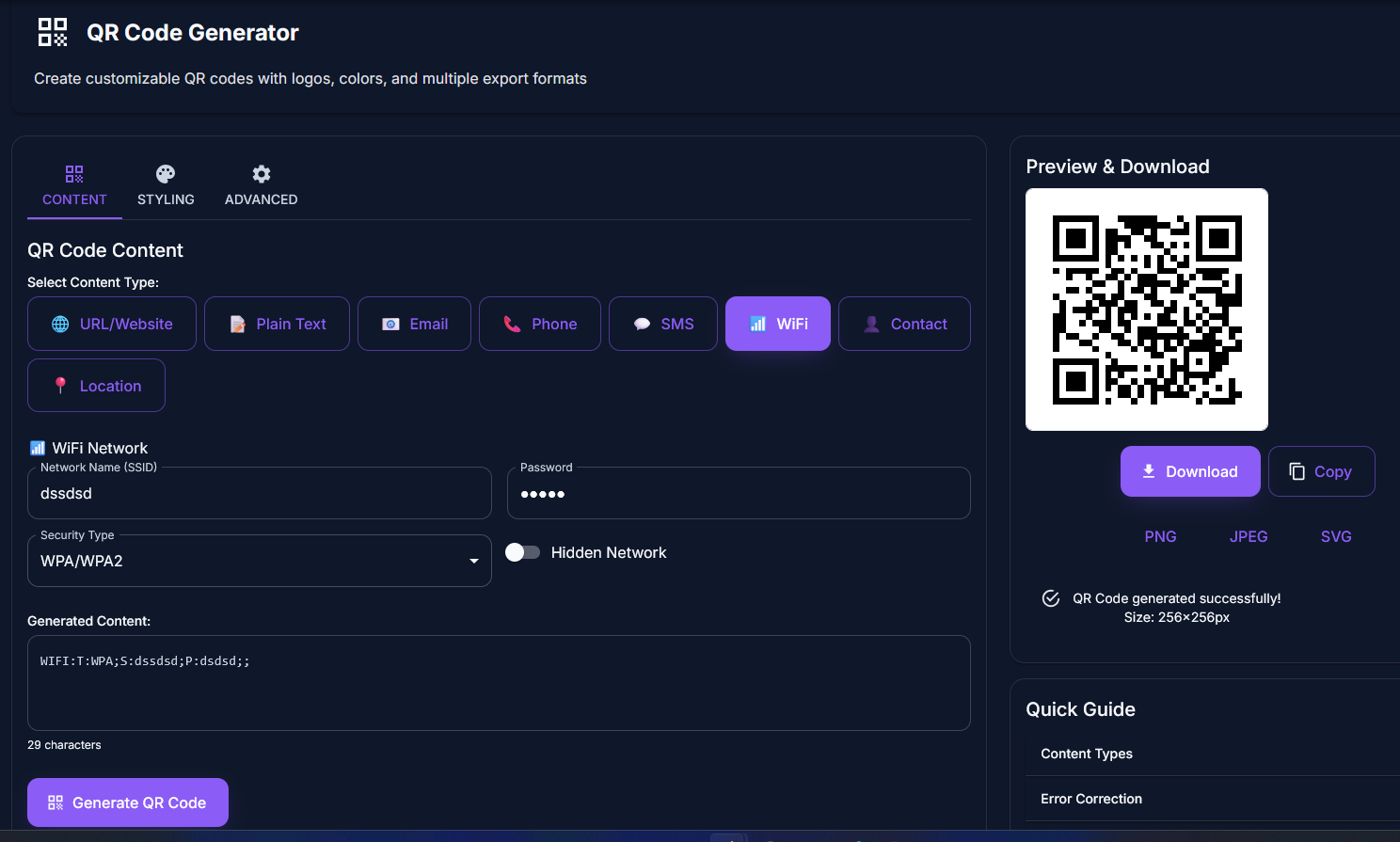Copy the QR code image

click(x=1322, y=471)
